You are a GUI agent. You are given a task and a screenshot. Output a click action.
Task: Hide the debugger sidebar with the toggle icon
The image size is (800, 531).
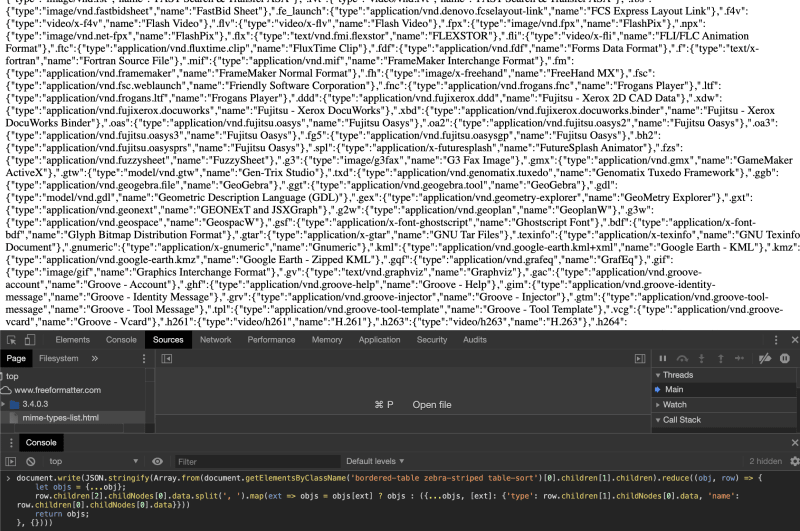(x=640, y=359)
